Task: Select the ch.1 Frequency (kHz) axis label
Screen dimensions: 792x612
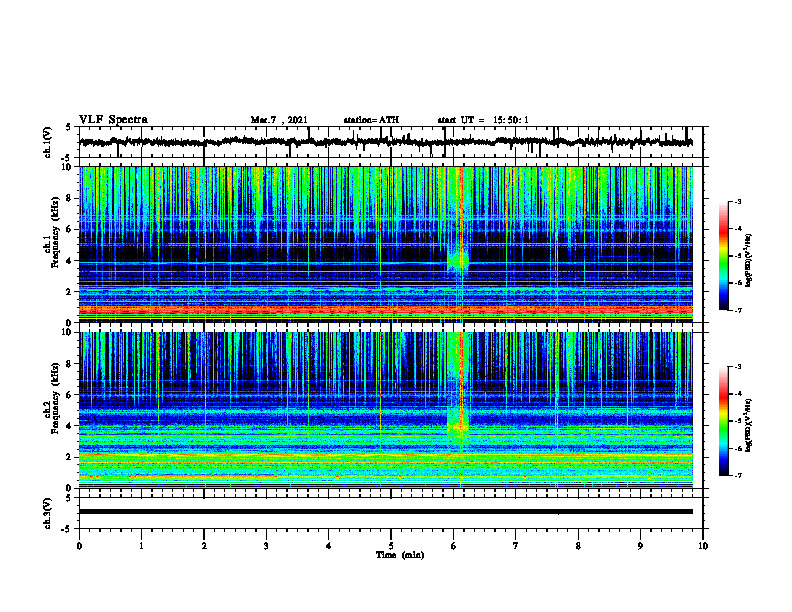Action: 52,230
